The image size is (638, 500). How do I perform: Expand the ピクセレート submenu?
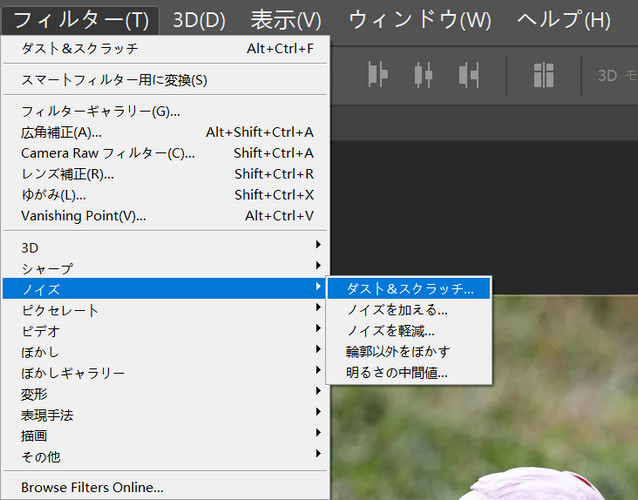coord(165,310)
